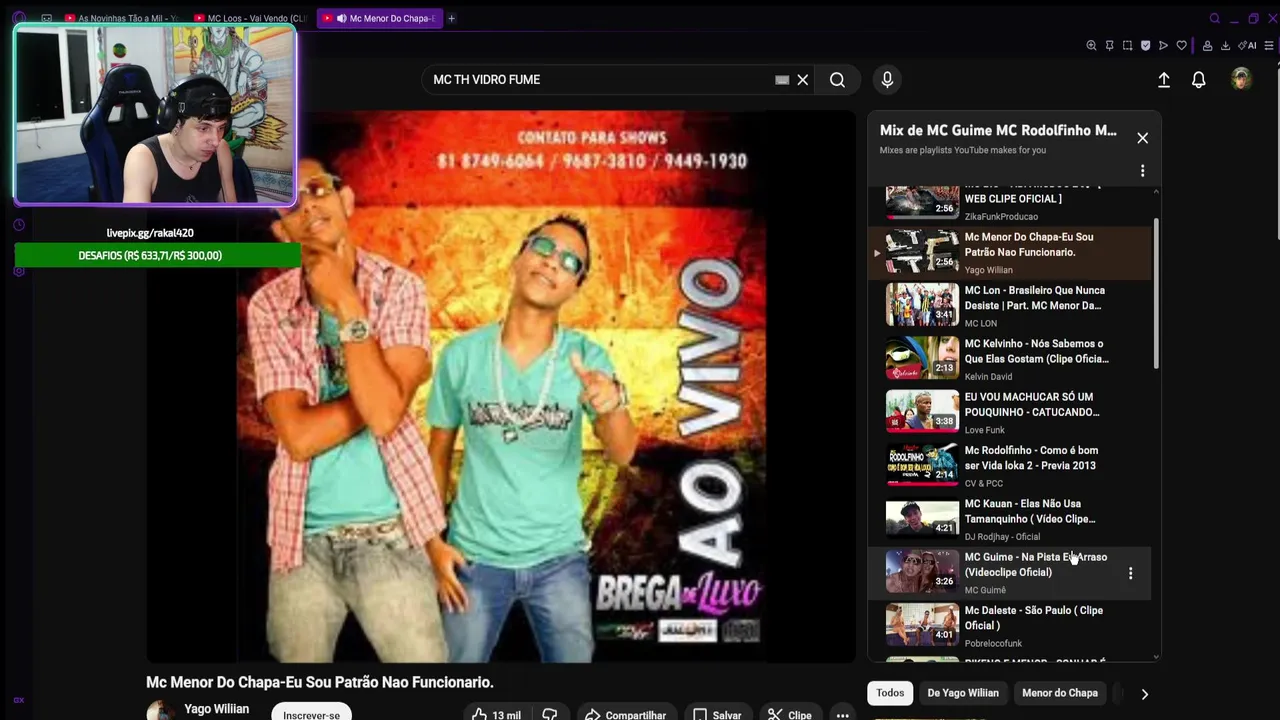Open the Opera GX main menu icon

(x=18, y=18)
